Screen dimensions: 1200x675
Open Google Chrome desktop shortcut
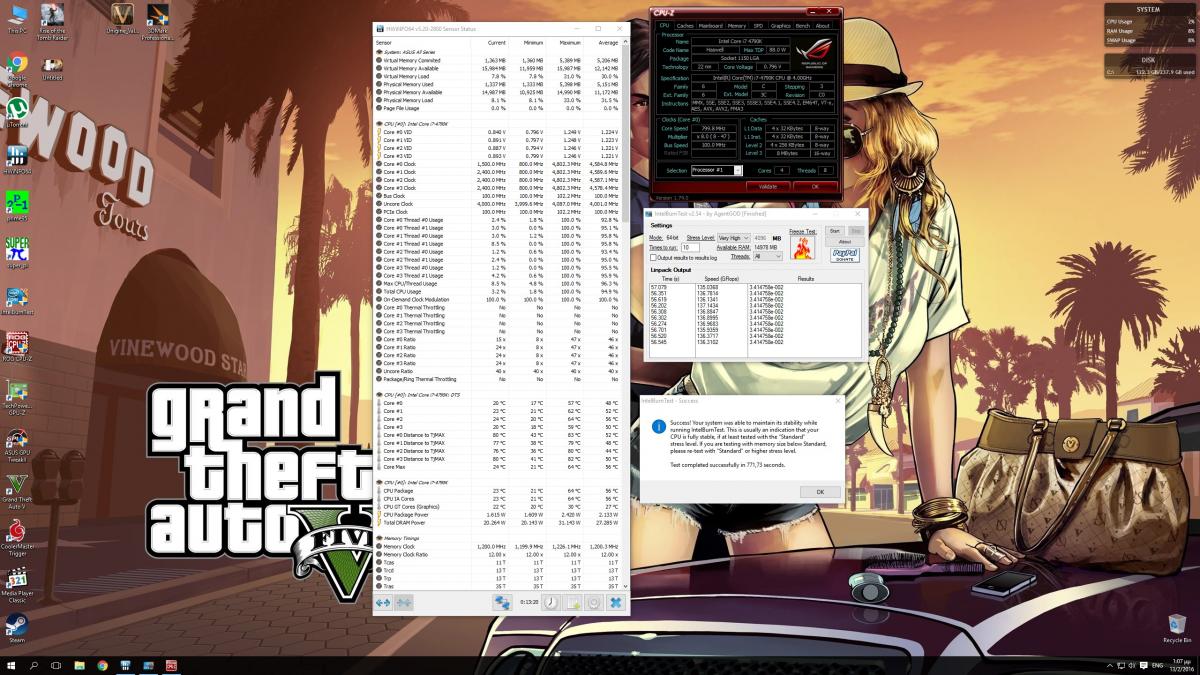(x=16, y=70)
